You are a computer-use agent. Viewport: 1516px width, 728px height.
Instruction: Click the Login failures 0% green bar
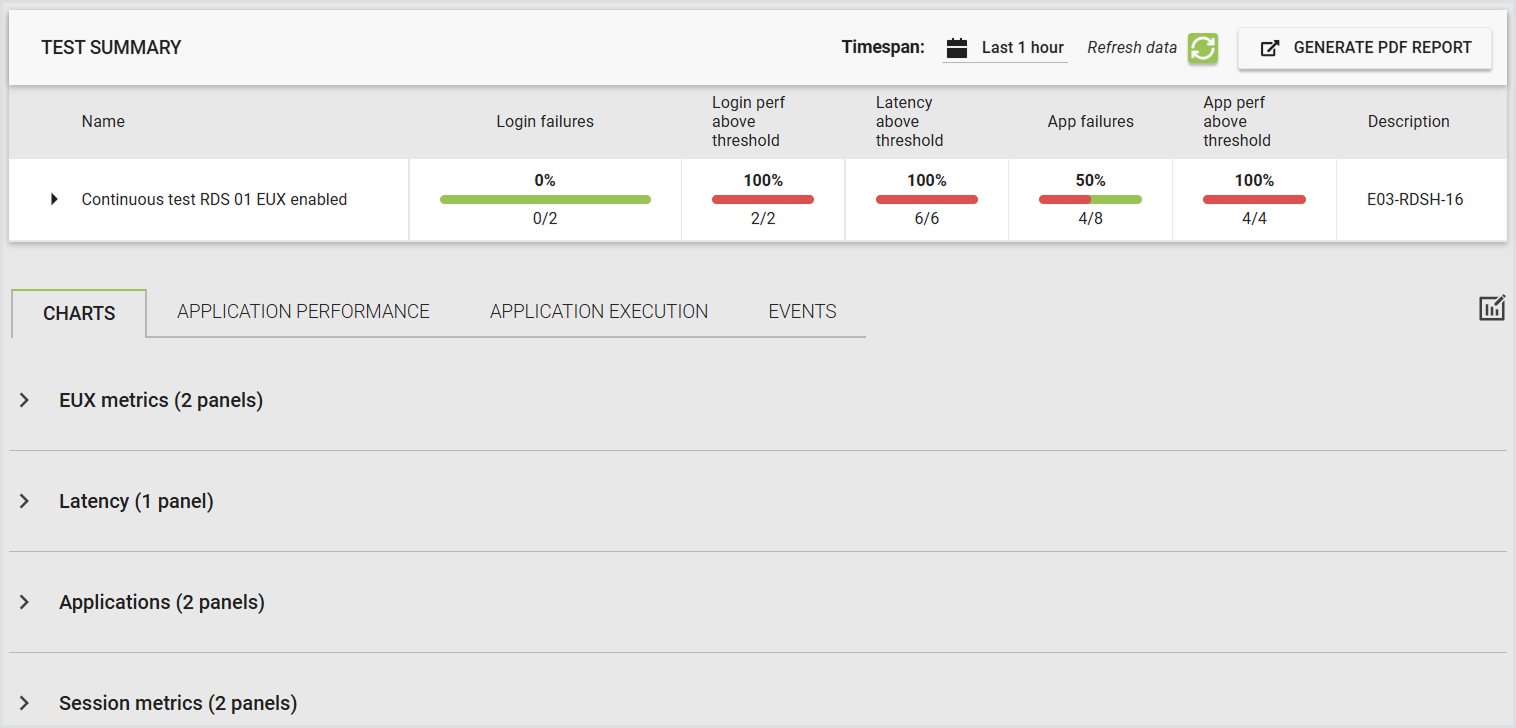pos(545,200)
